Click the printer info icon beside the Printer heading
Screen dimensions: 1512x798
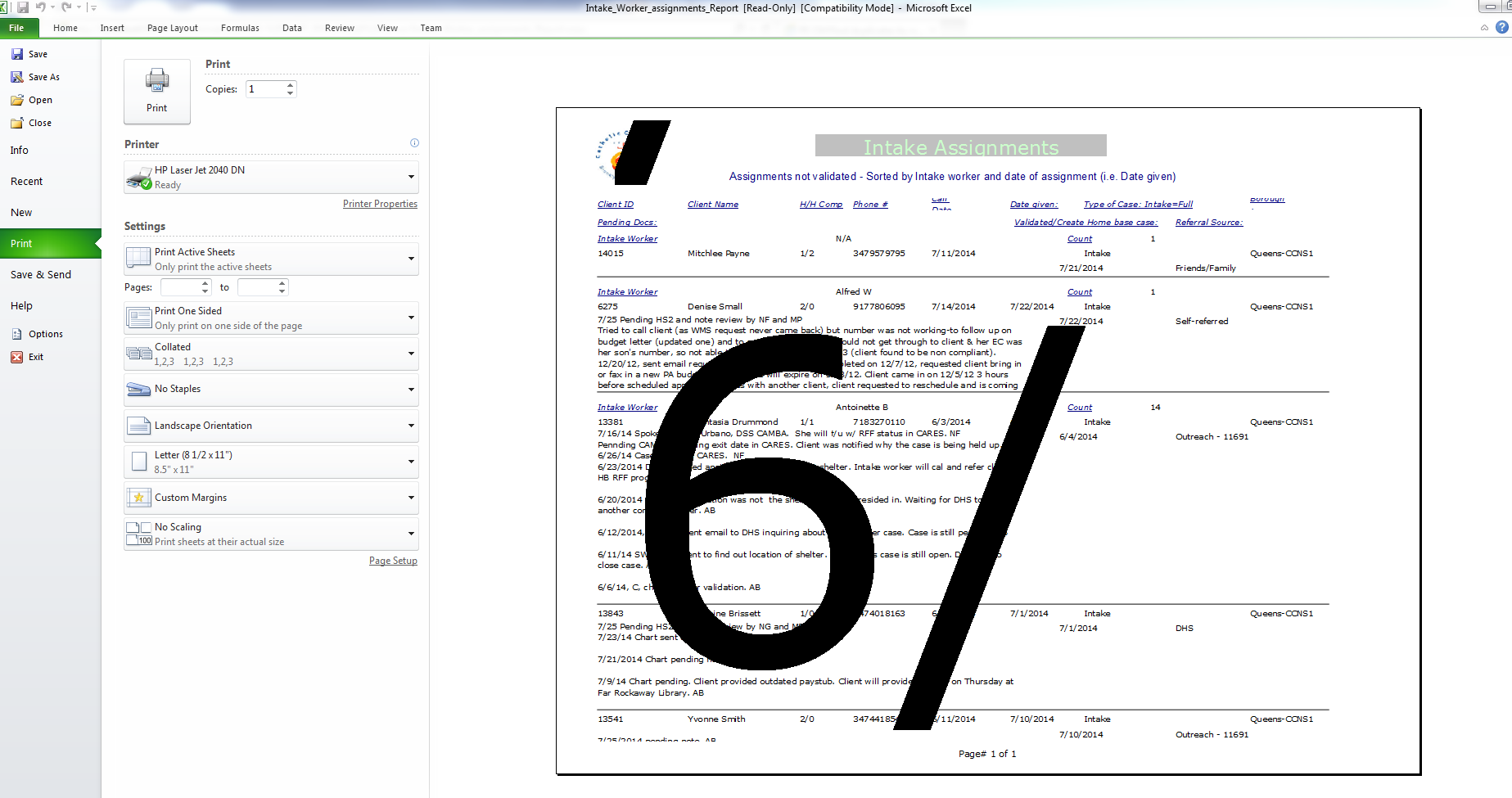point(414,143)
